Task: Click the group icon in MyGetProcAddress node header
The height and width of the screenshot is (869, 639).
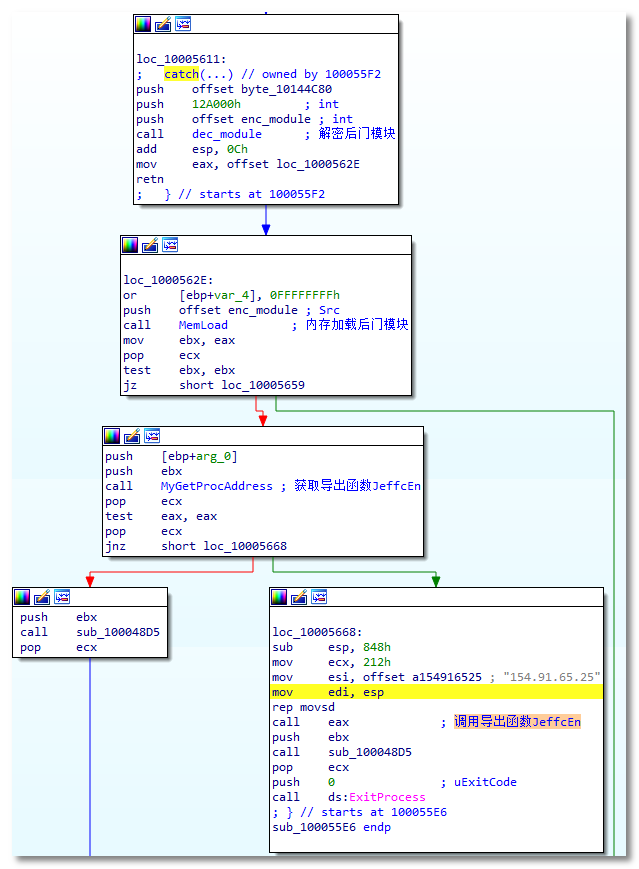Action: tap(152, 436)
